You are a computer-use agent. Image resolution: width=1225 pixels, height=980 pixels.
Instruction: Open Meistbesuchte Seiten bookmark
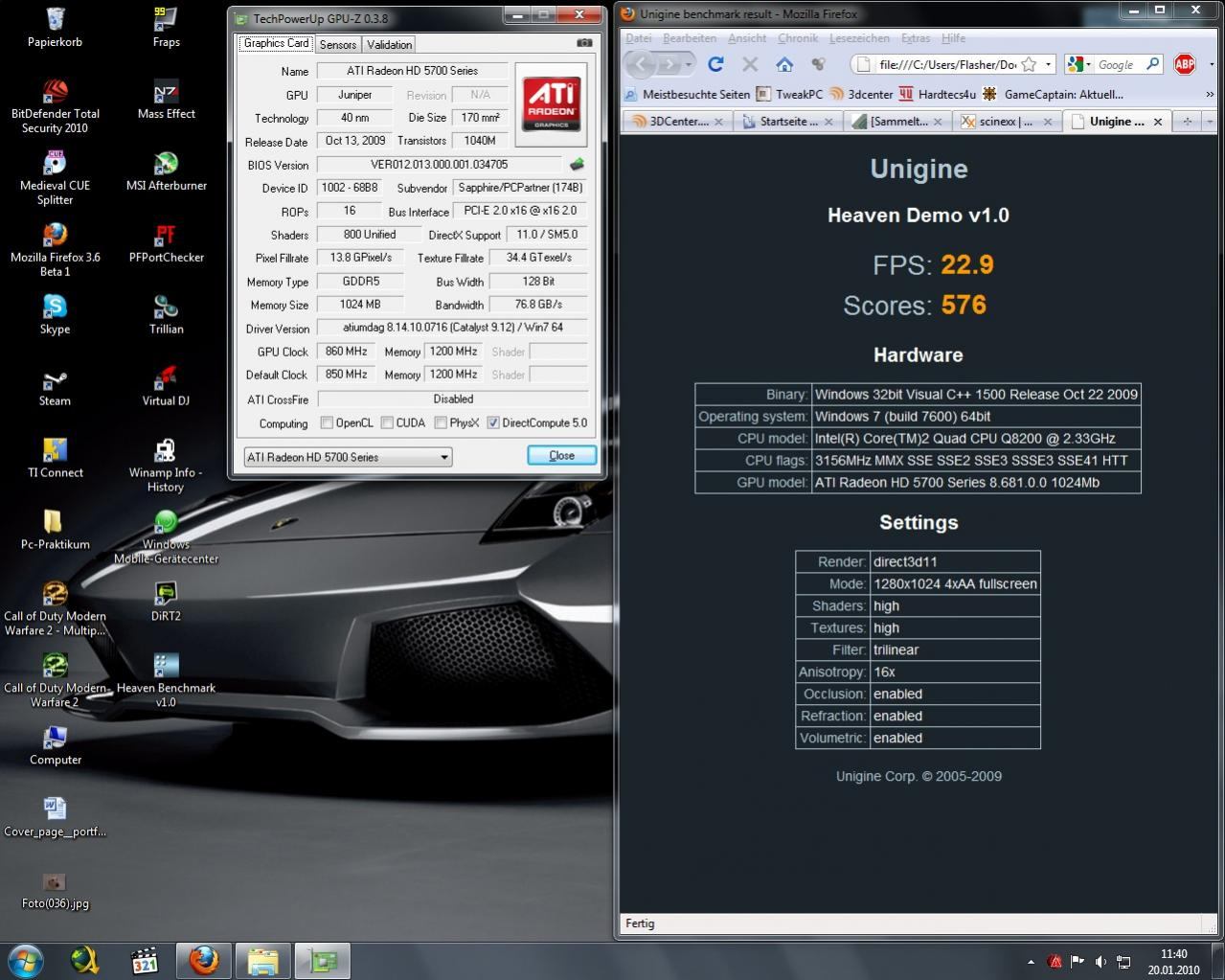[x=687, y=94]
